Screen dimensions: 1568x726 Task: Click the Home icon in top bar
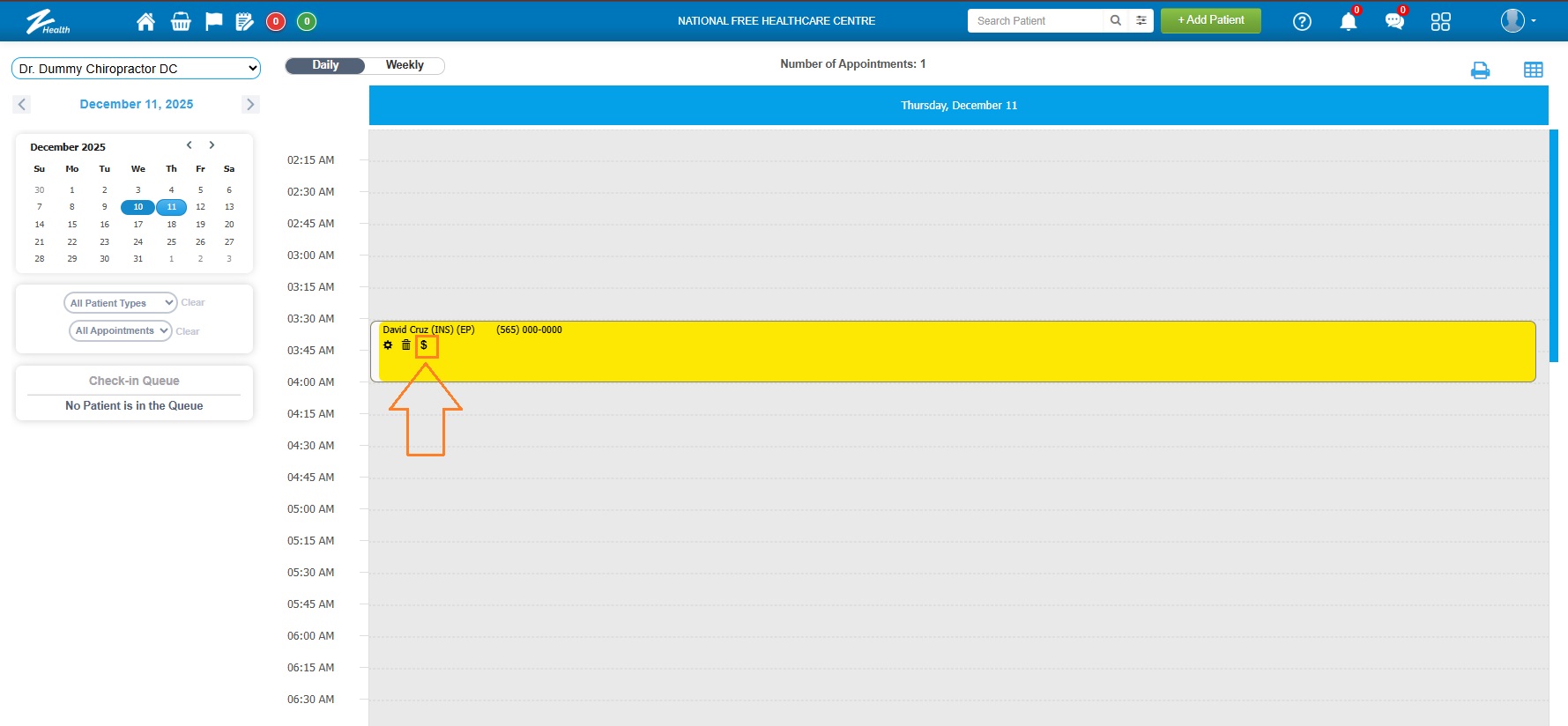pos(145,21)
